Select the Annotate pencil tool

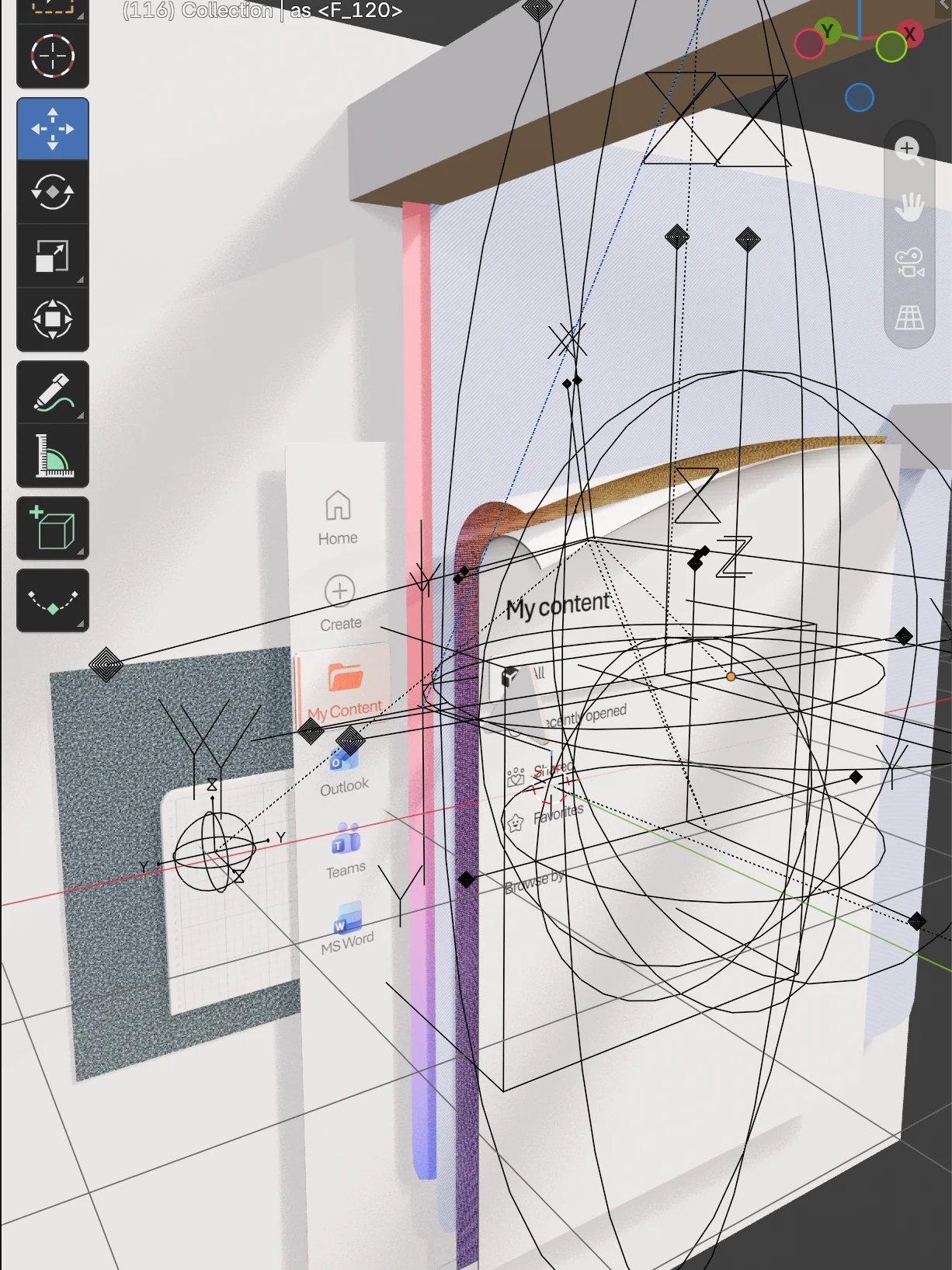click(53, 392)
